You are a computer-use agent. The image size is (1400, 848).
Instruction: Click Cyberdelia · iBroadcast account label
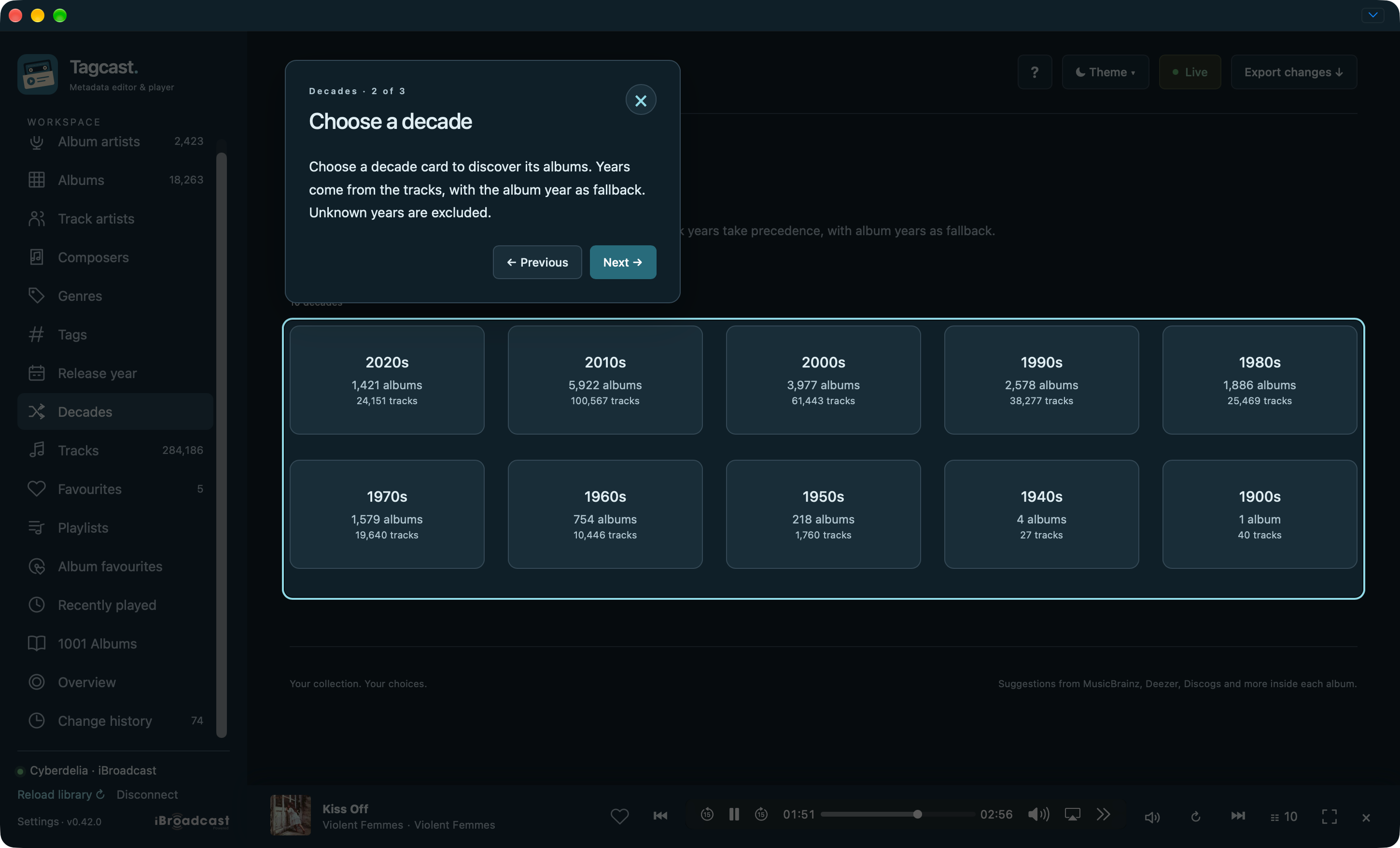pos(93,770)
